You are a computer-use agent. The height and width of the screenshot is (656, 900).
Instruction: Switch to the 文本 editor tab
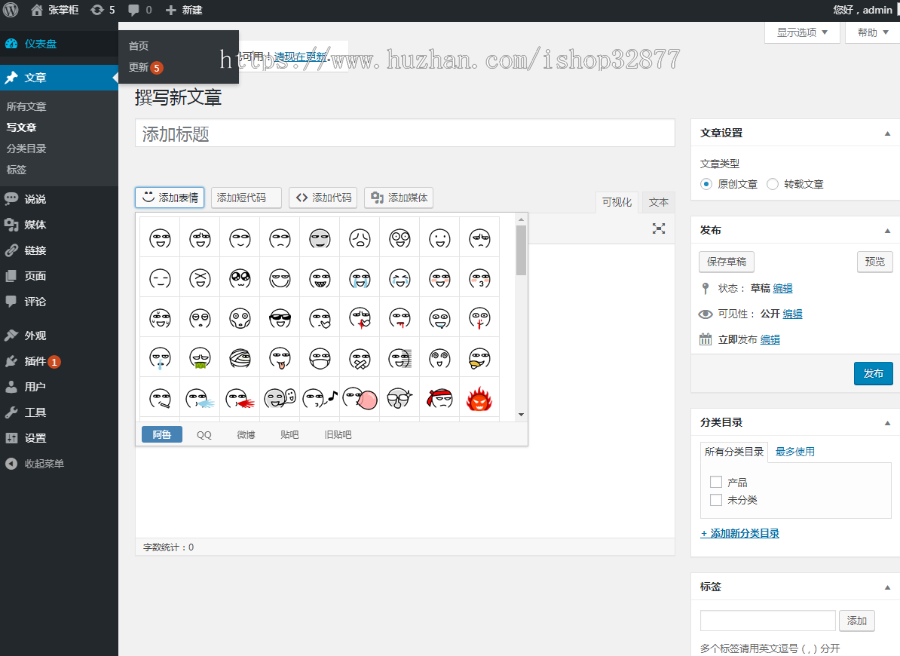pyautogui.click(x=658, y=202)
